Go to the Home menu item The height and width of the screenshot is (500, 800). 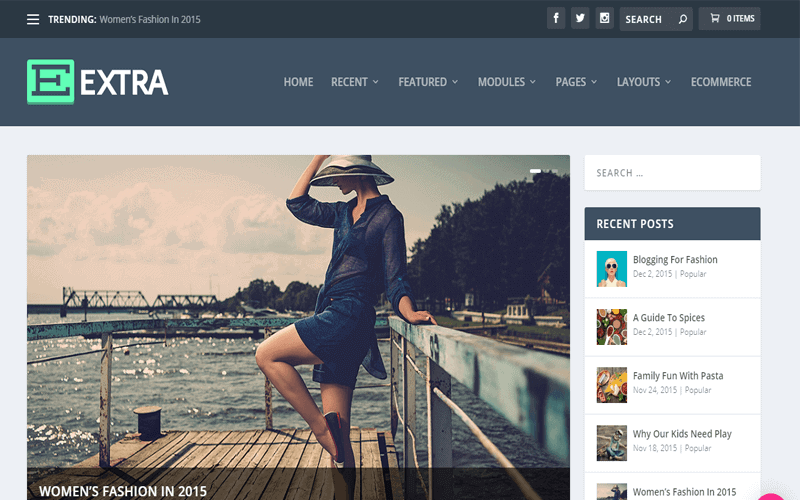(298, 82)
